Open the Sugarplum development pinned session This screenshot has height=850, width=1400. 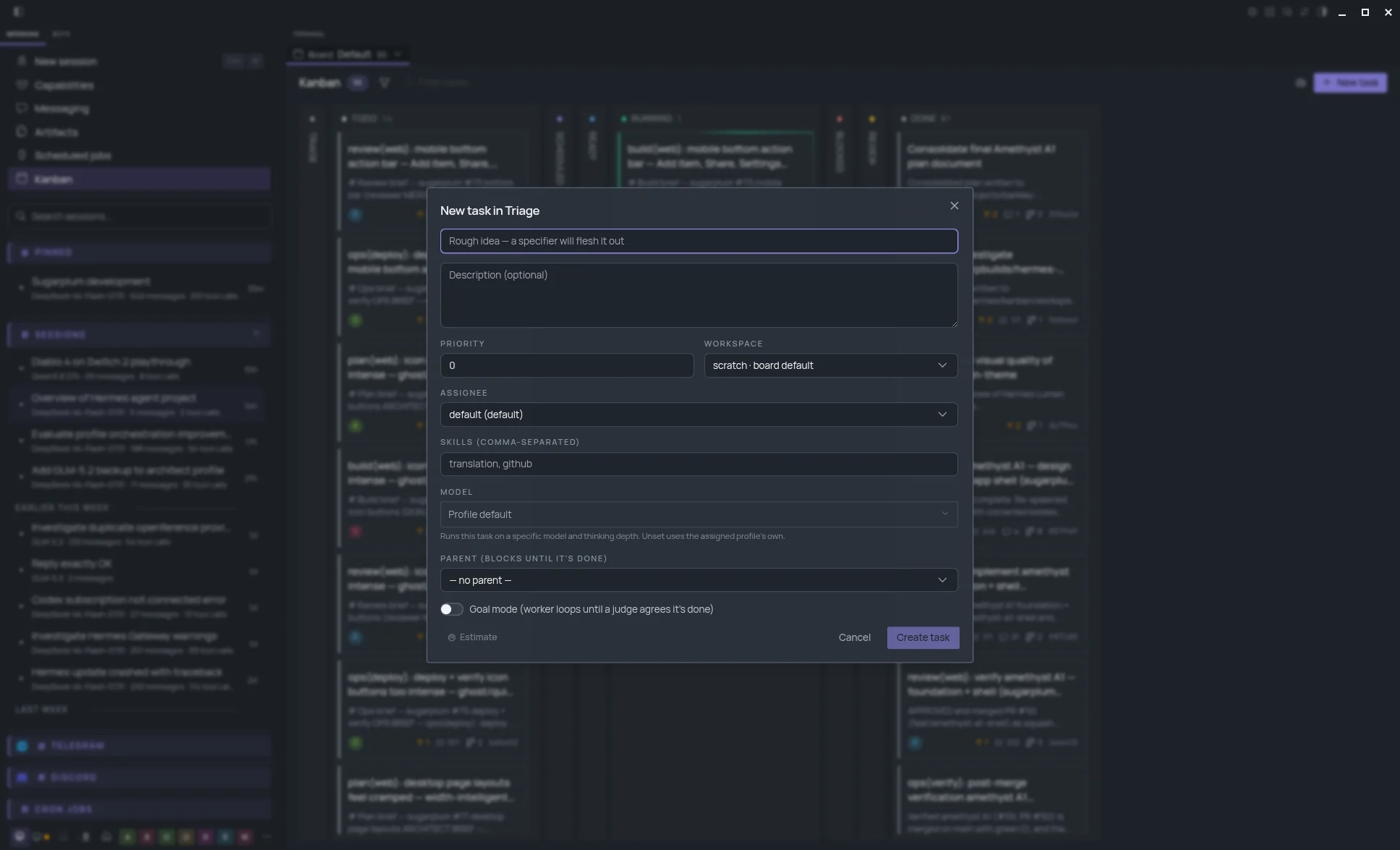(139, 288)
